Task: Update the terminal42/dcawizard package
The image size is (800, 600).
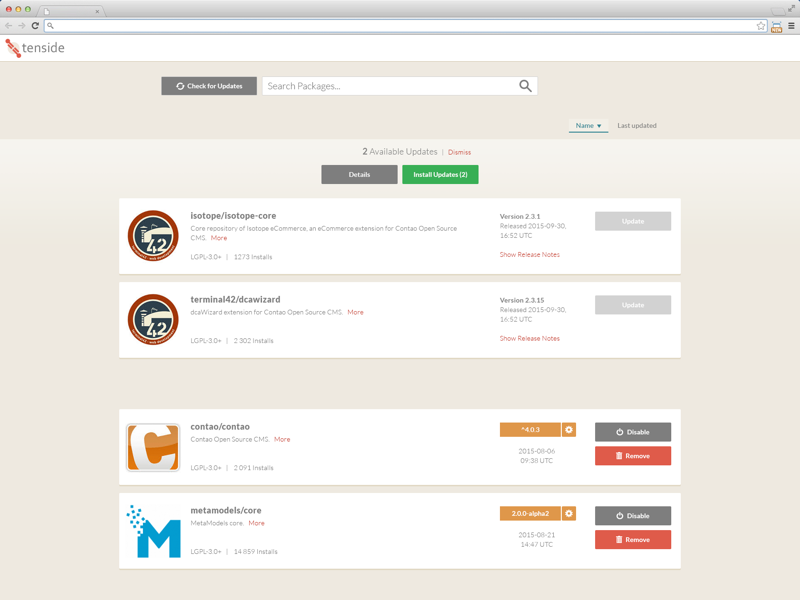Action: tap(633, 305)
